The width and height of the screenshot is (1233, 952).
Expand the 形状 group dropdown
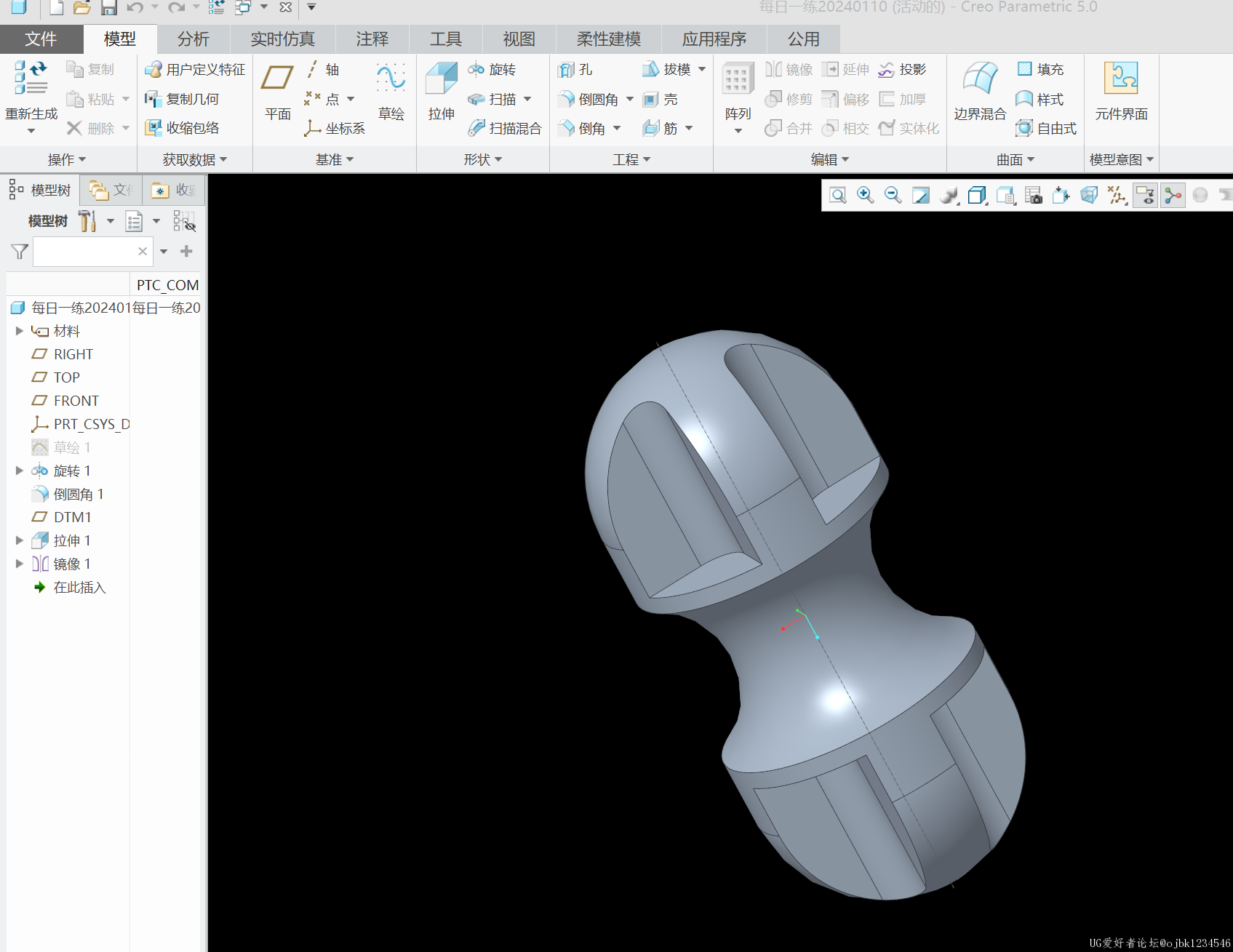(x=483, y=159)
